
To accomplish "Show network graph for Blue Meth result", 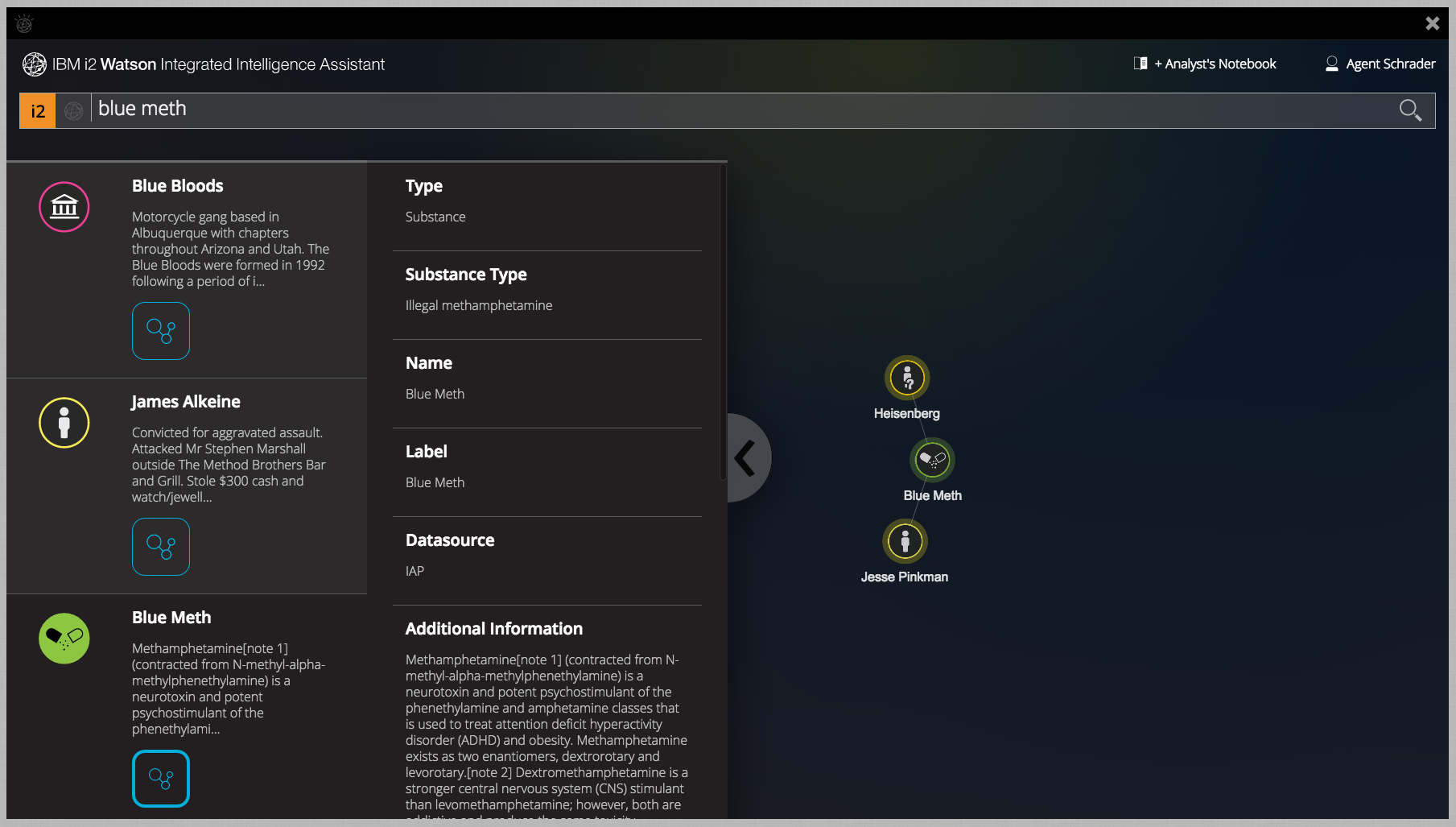I will coord(161,779).
